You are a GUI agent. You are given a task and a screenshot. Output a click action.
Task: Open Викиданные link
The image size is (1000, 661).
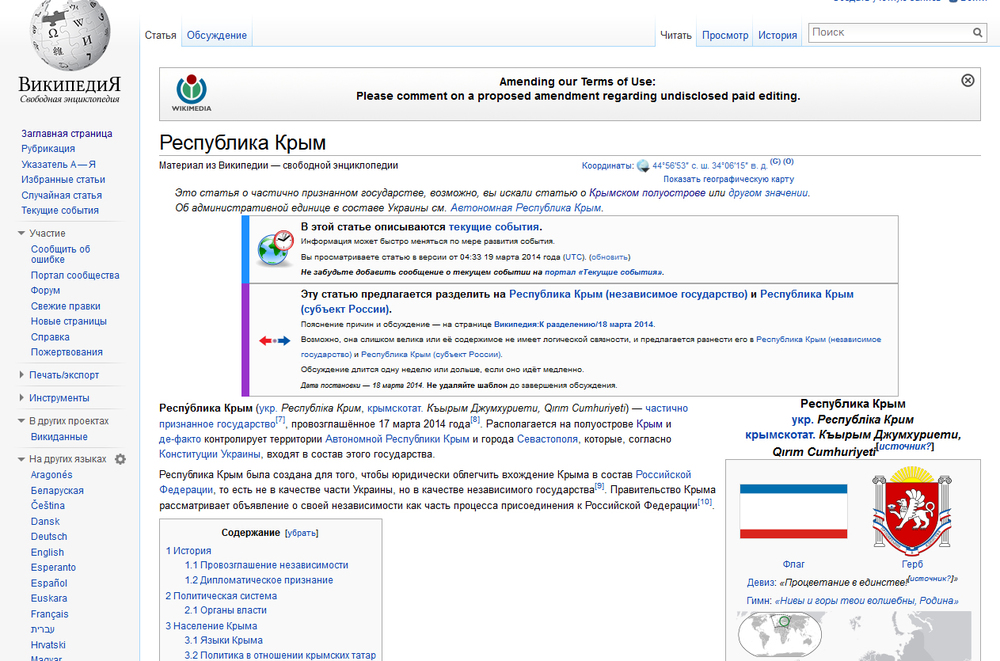59,437
